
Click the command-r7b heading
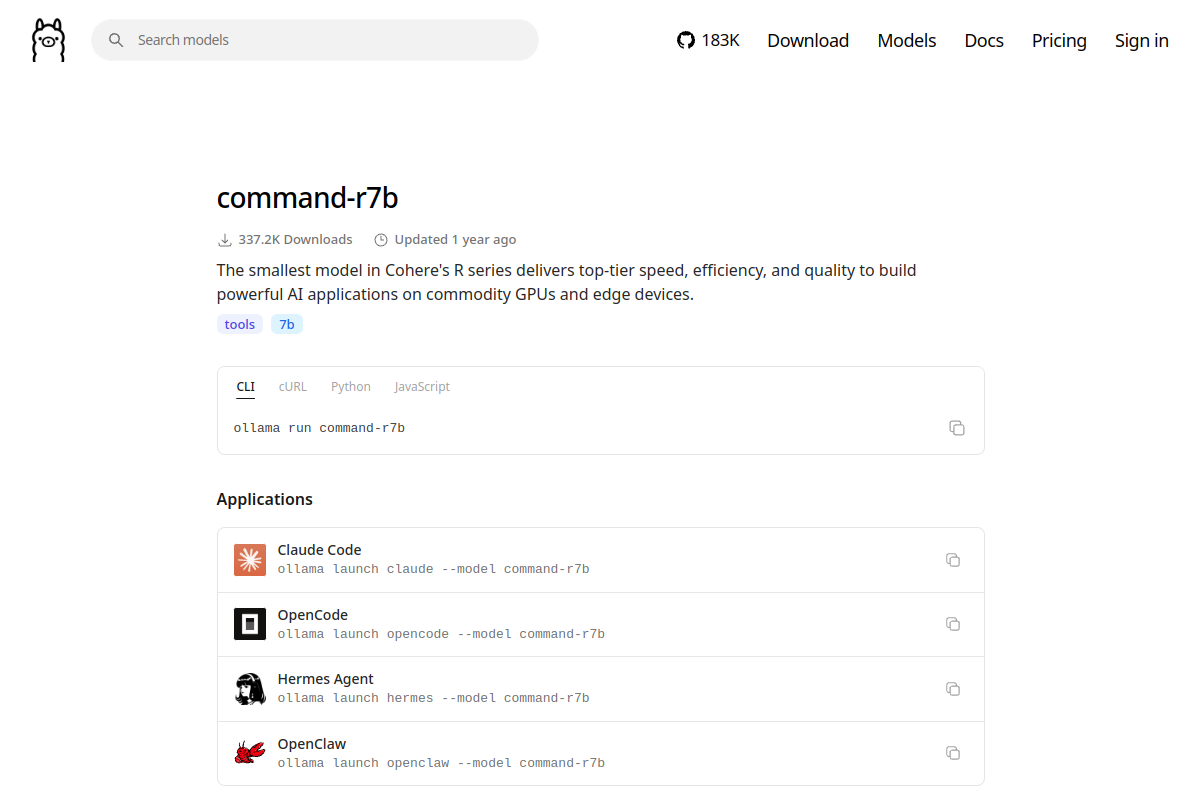308,198
